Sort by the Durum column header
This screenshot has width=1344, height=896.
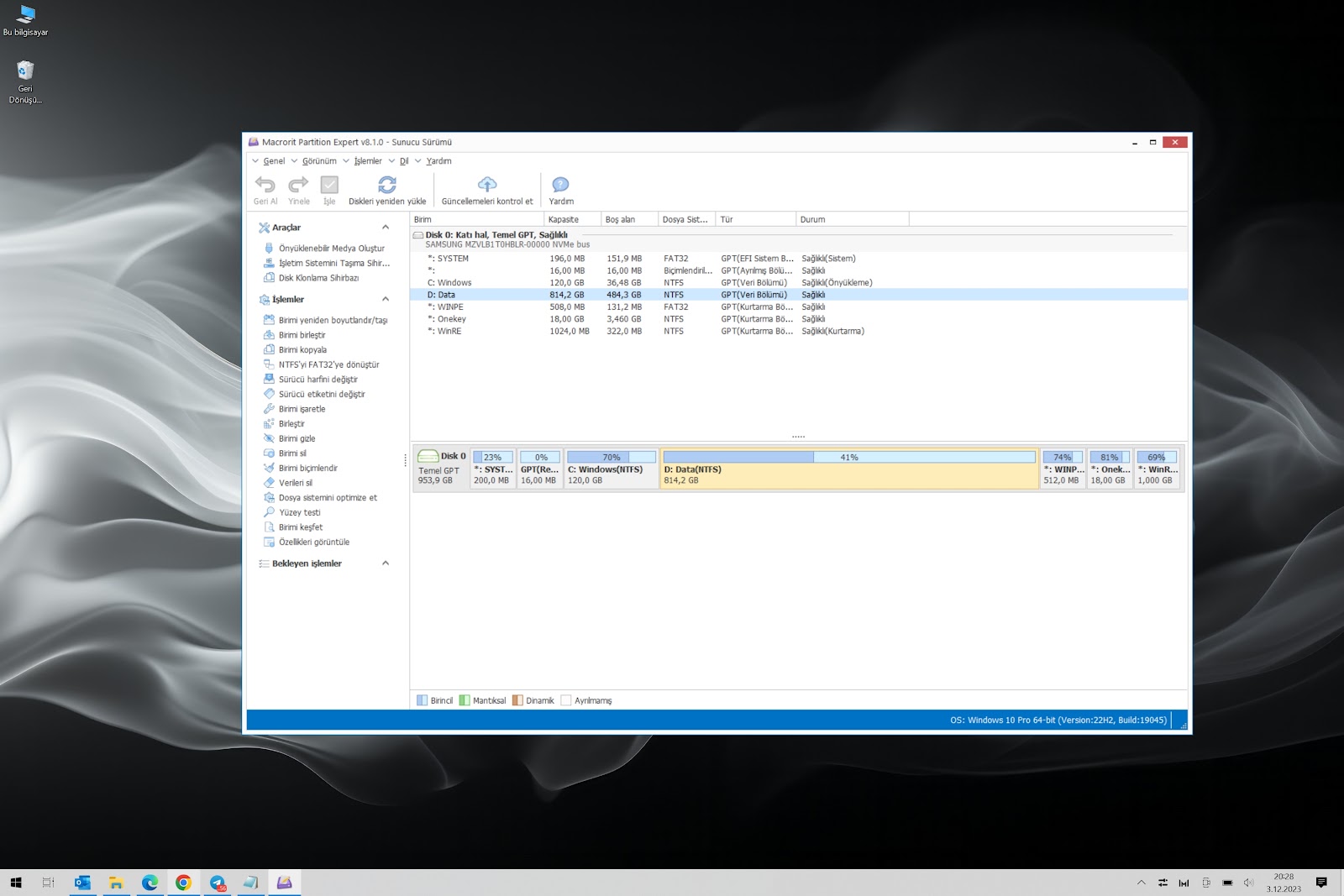pyautogui.click(x=853, y=219)
